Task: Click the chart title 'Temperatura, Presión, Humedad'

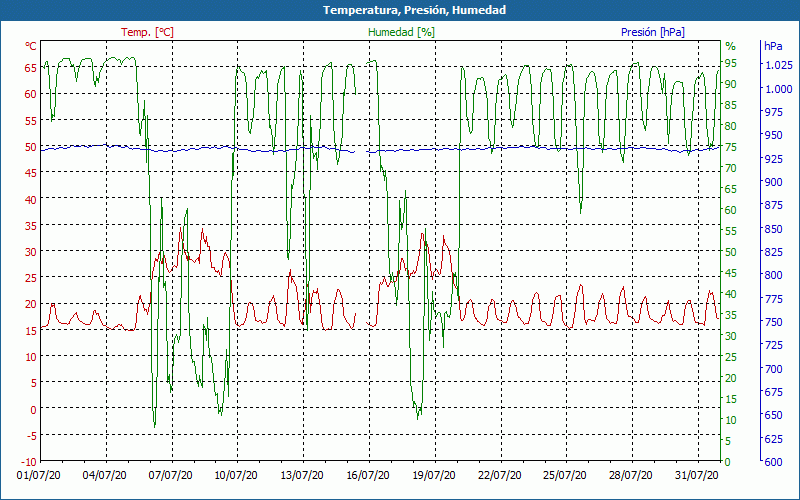Action: tap(414, 10)
